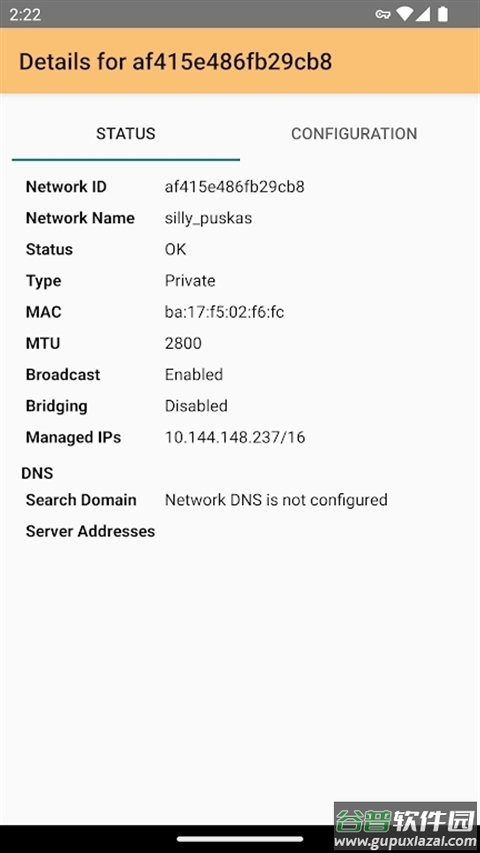Tap the clock showing 2:22

tap(25, 14)
